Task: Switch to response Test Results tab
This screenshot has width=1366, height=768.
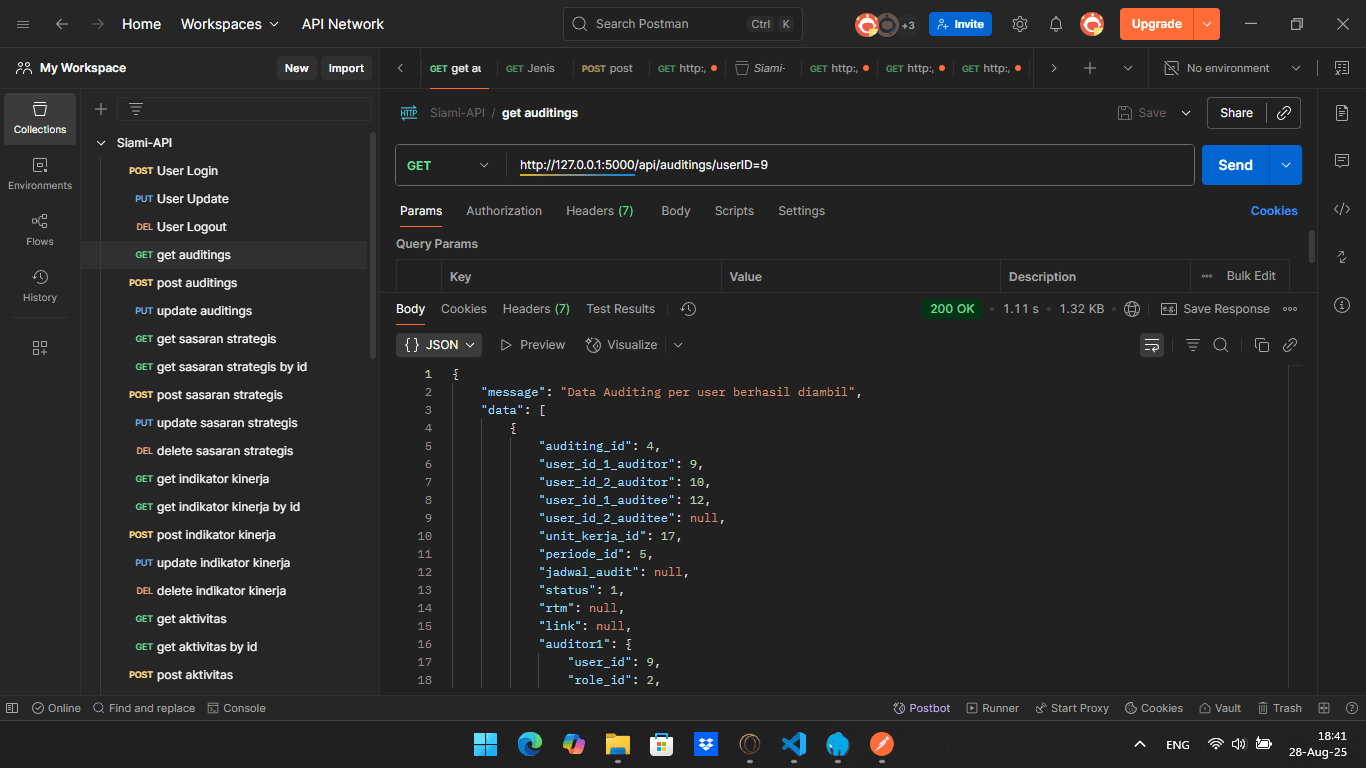Action: (620, 309)
